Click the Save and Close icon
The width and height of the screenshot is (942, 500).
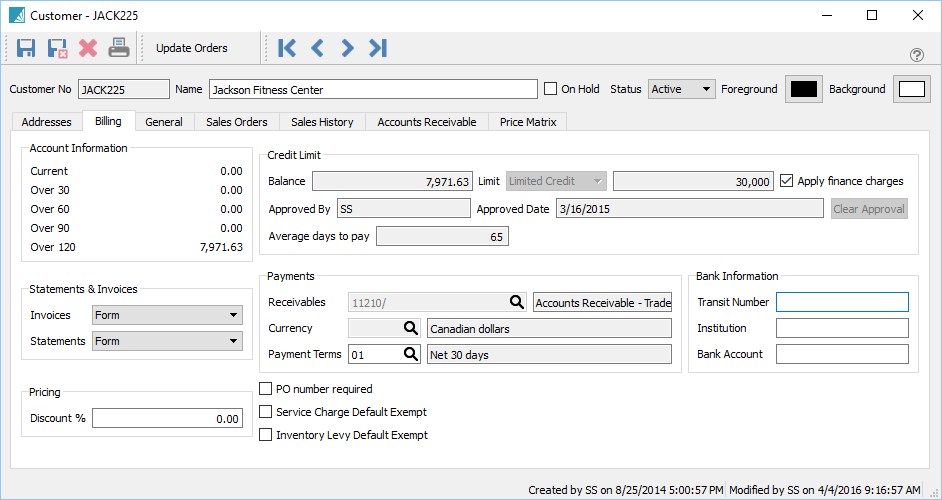[x=57, y=48]
